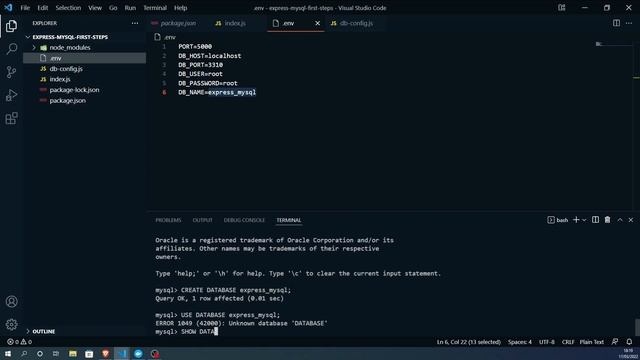Open the Accounts menu icon
This screenshot has height=360, width=640.
click(x=11, y=302)
